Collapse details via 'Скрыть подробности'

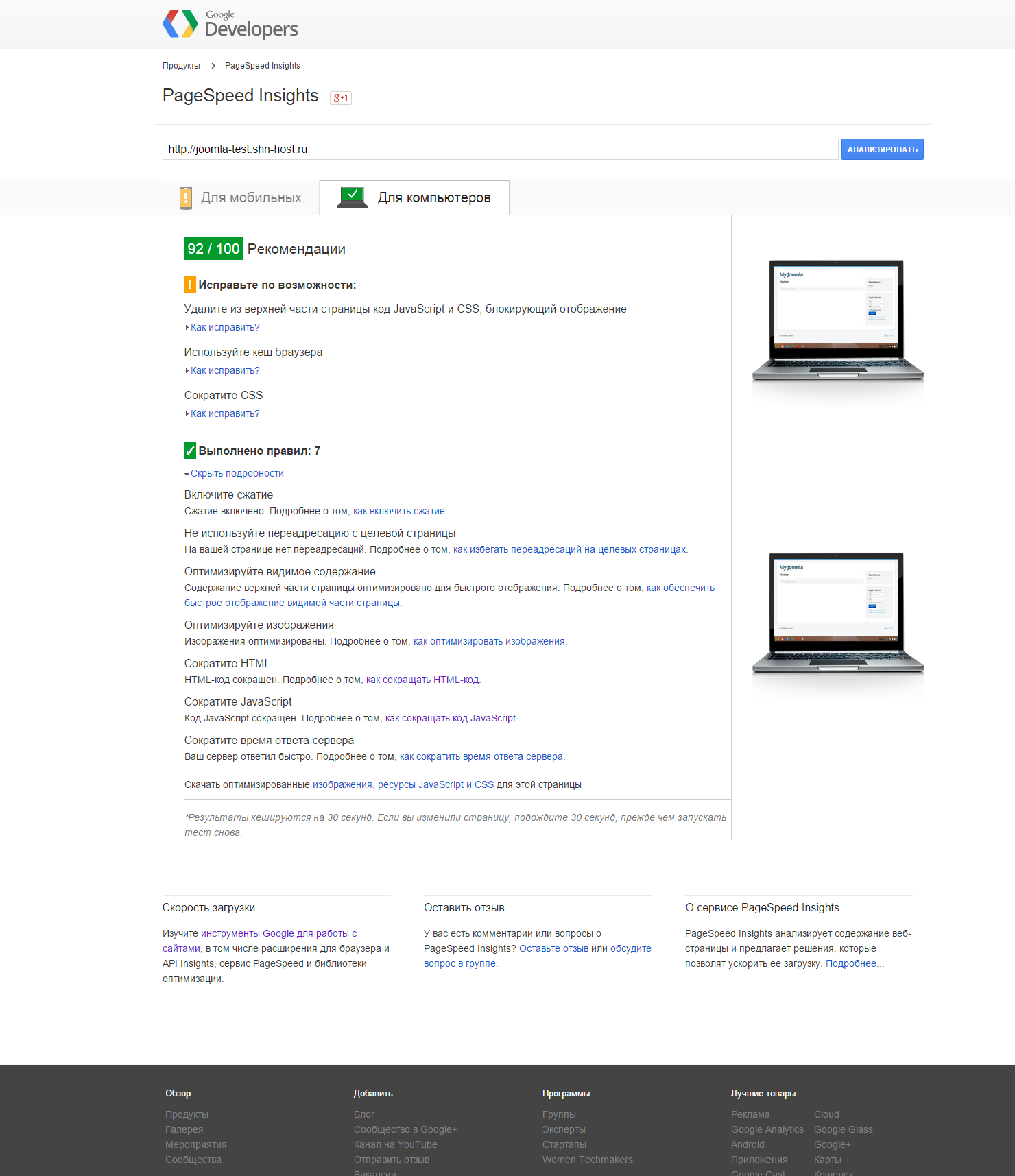tap(237, 473)
